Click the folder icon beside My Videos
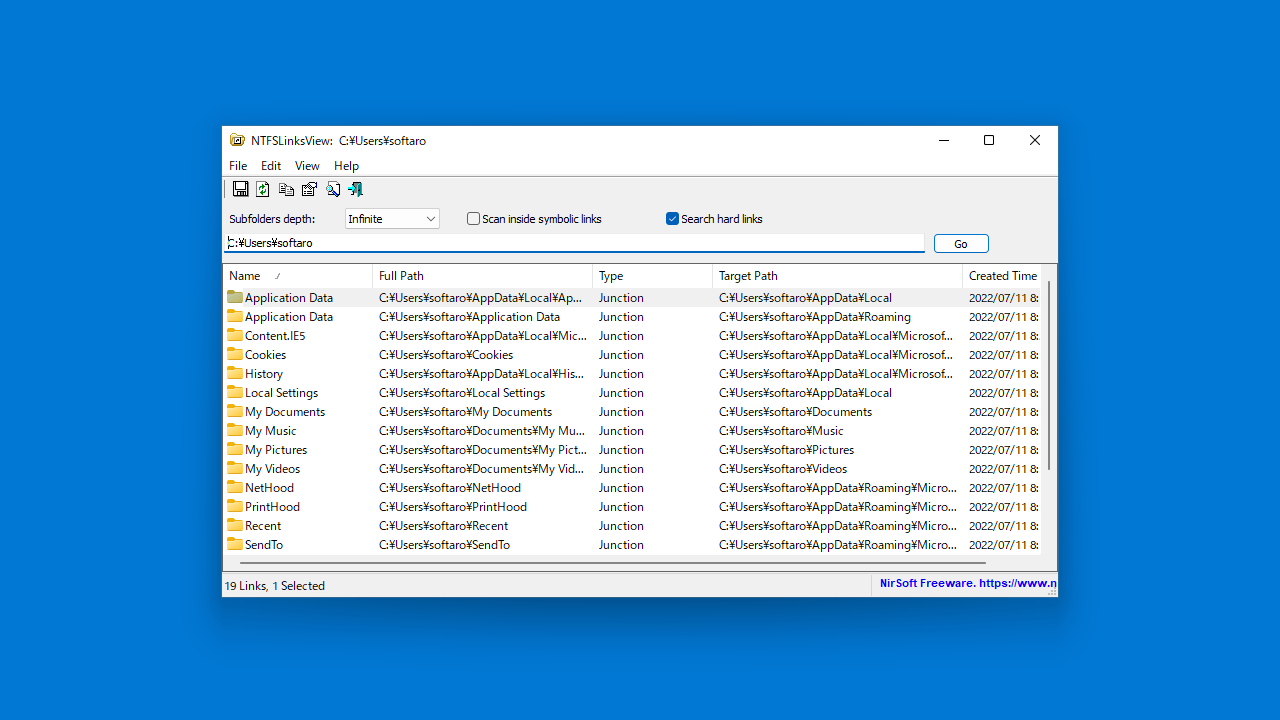This screenshot has width=1280, height=720. point(235,468)
